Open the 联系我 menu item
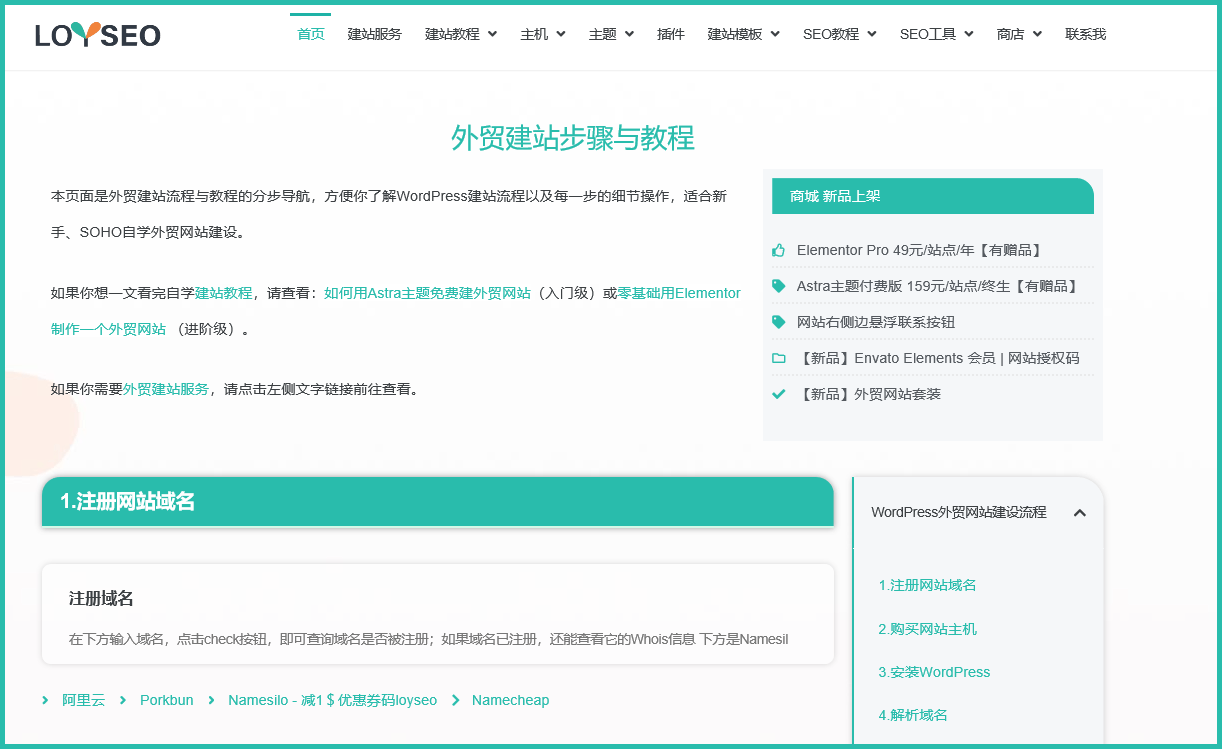 (x=1085, y=34)
